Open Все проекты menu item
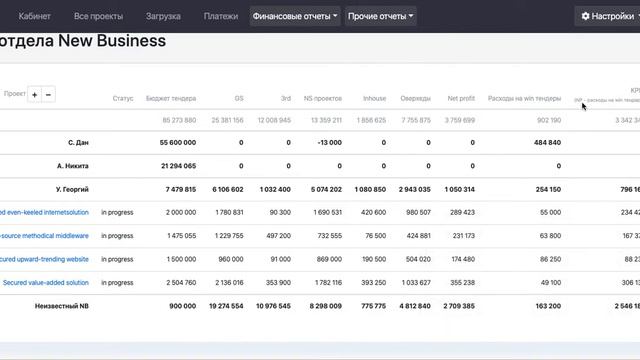This screenshot has width=640, height=360. point(98,16)
